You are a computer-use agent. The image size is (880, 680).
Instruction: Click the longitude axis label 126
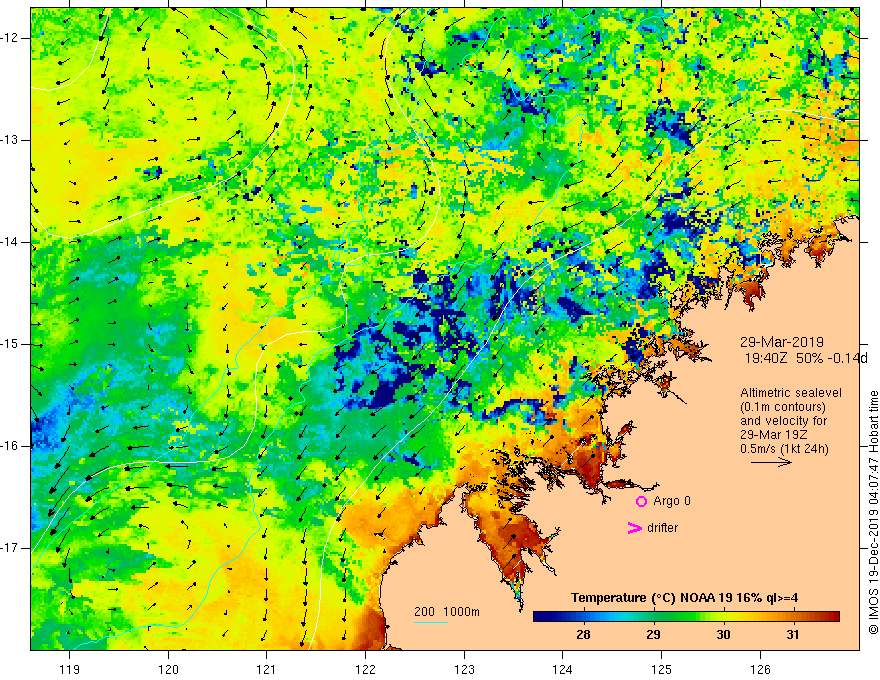[x=760, y=669]
